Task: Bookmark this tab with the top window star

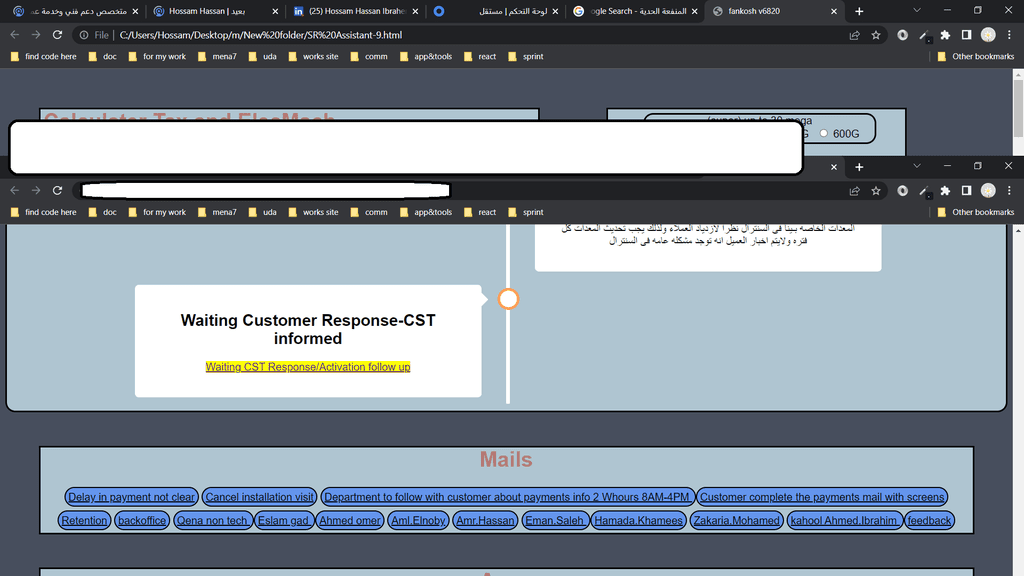Action: point(876,35)
